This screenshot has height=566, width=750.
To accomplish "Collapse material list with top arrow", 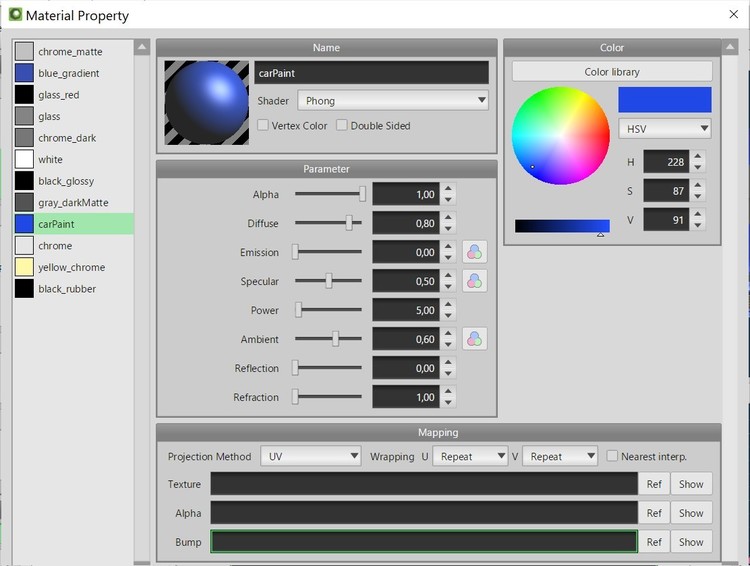I will pos(142,47).
